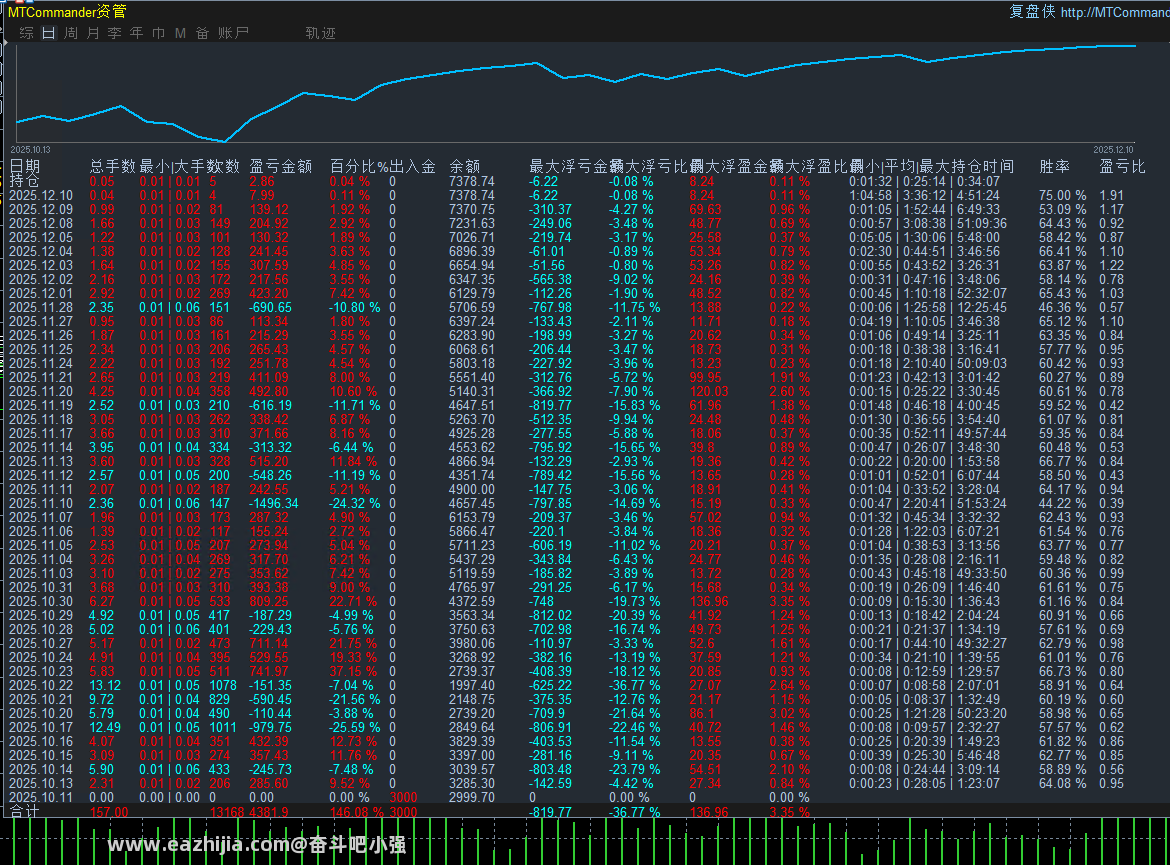
Task: Click the percentage 37.15 %
Action: (354, 672)
